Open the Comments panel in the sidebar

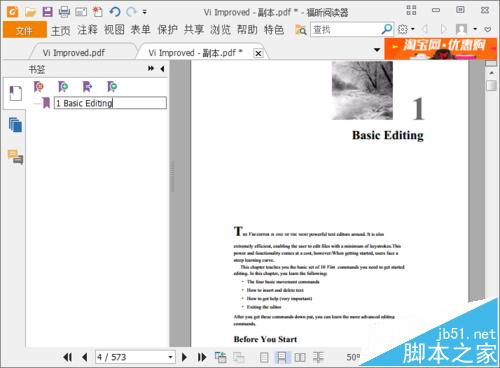point(15,157)
